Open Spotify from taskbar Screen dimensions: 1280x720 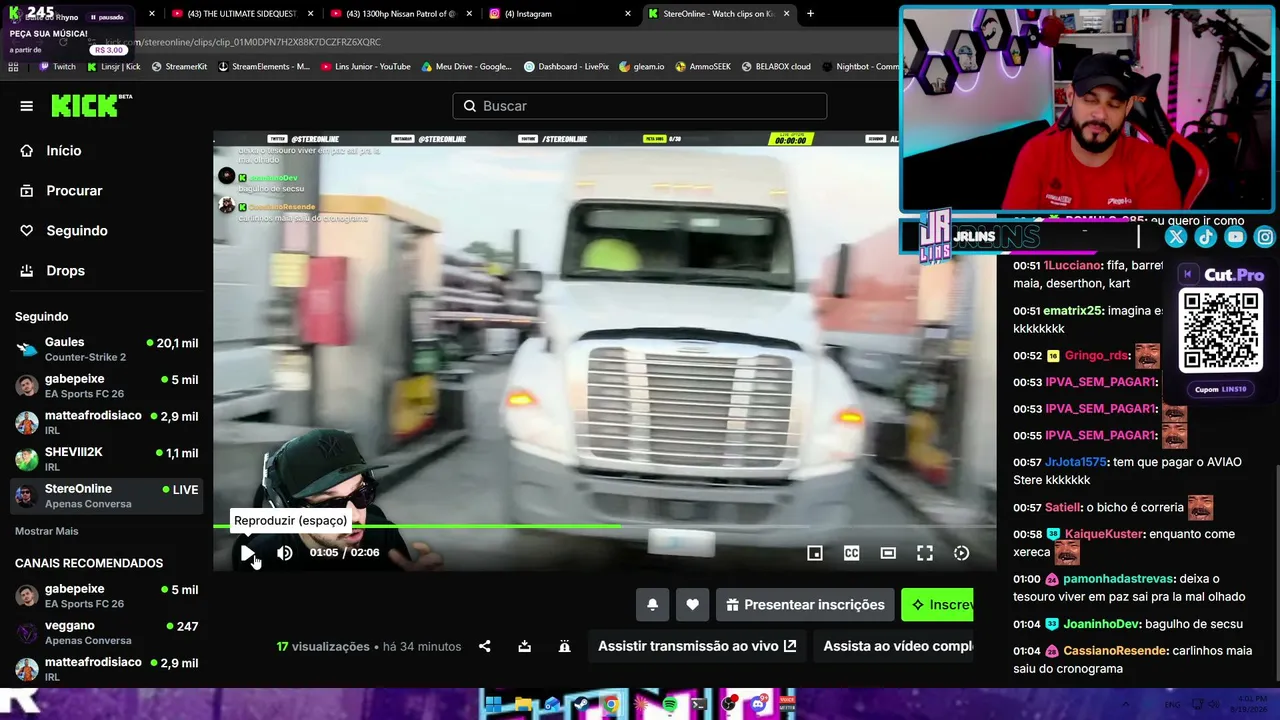pyautogui.click(x=670, y=704)
